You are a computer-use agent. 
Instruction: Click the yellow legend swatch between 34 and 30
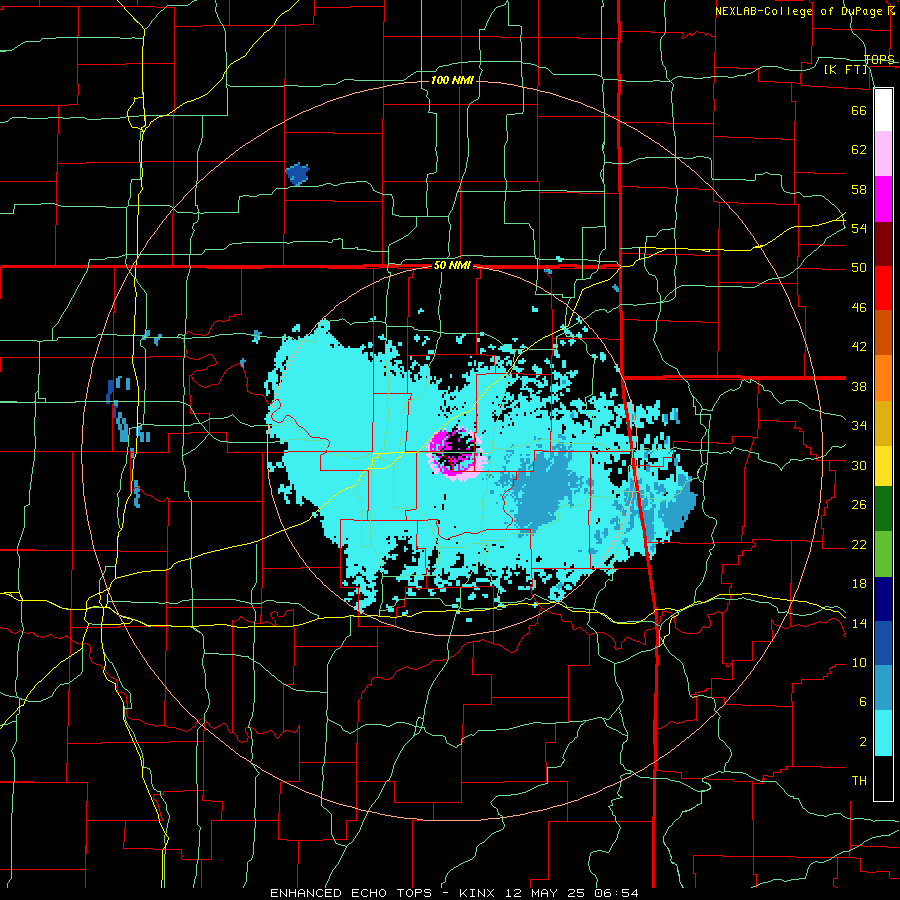click(883, 465)
